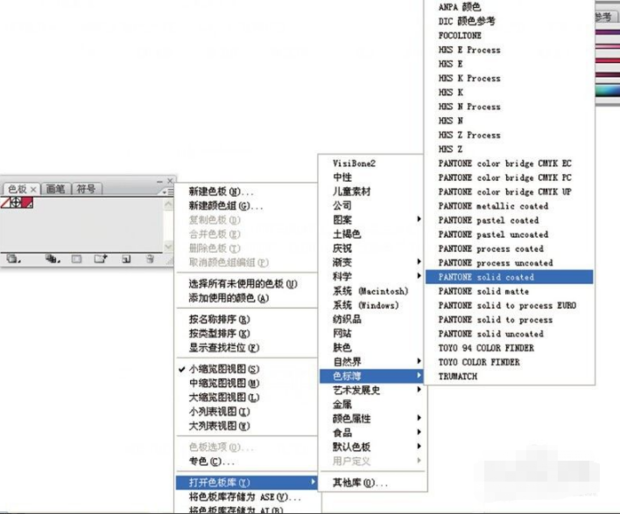Select the red spot color swatch
Viewport: 620px width, 514px height.
[x=27, y=203]
